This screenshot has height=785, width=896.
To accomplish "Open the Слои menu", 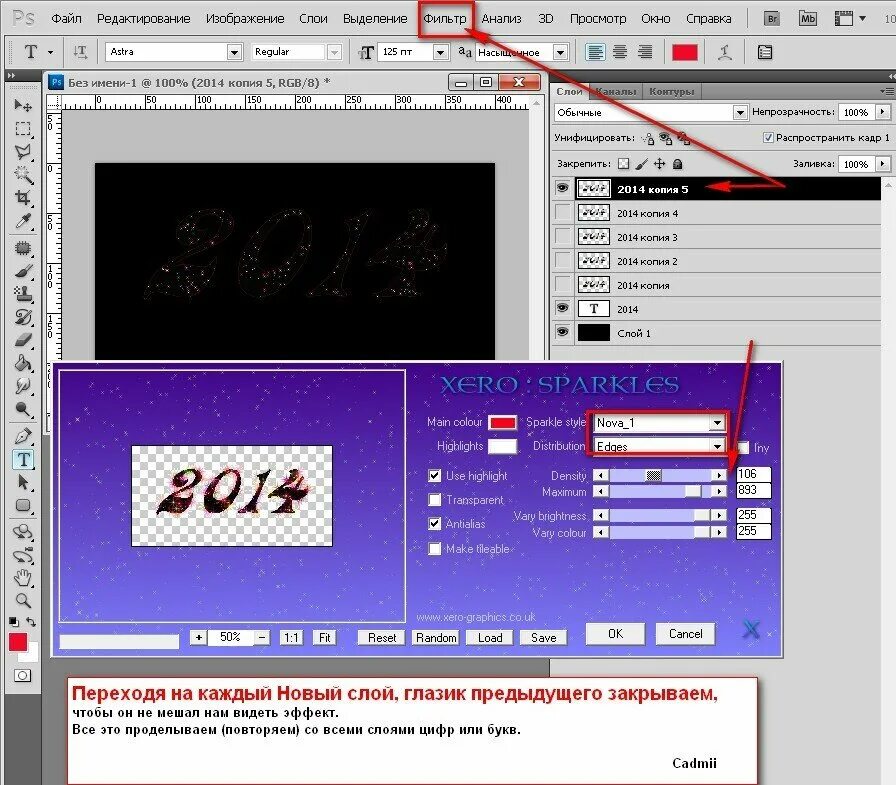I will [313, 18].
